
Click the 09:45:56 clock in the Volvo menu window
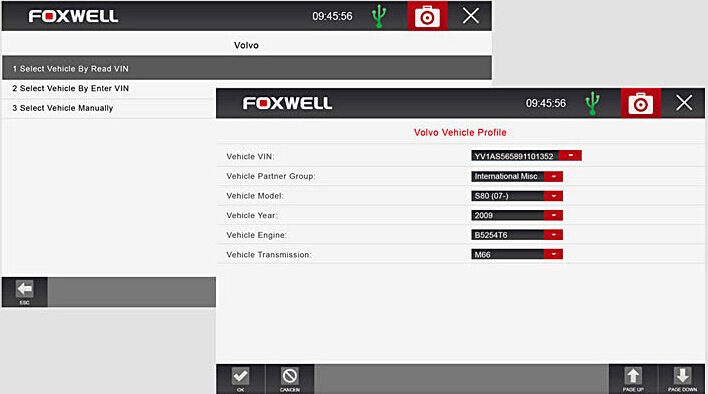(332, 16)
